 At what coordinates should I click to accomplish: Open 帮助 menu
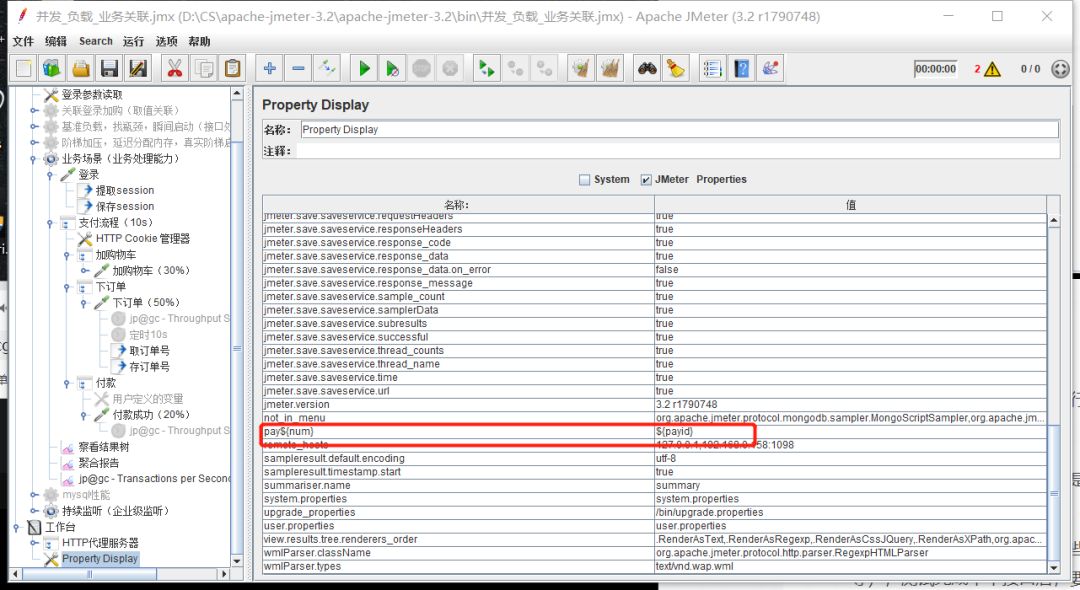(199, 41)
